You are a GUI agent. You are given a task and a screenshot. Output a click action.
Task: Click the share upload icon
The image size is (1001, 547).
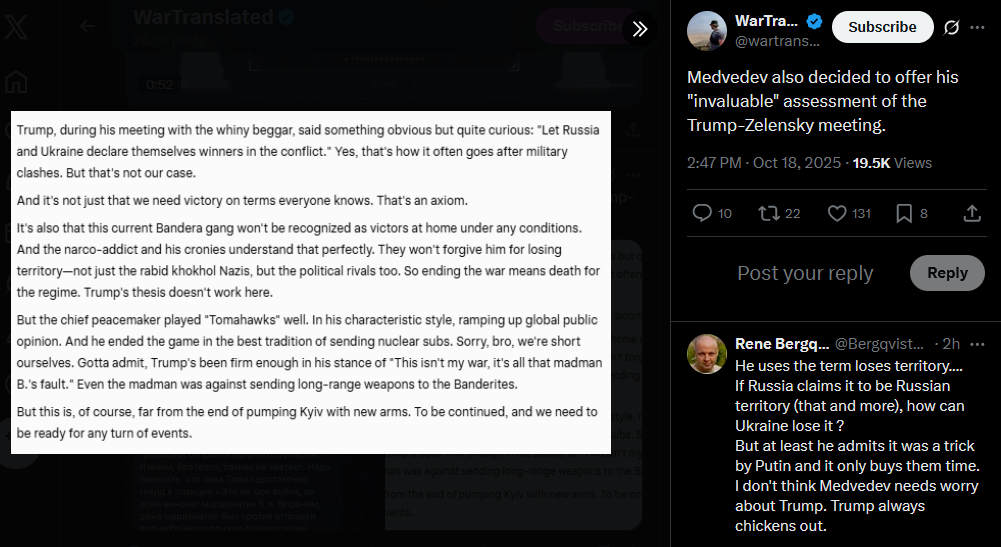(x=972, y=213)
